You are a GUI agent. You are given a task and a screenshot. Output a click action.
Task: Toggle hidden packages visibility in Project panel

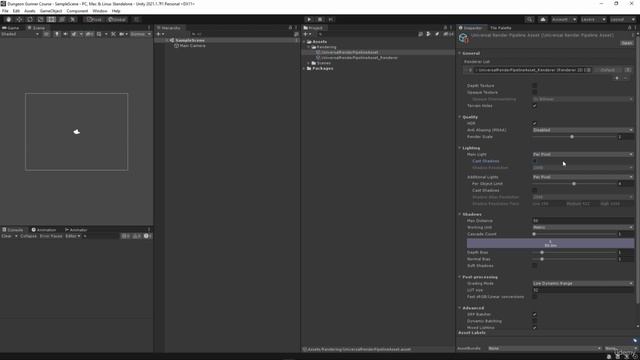[448, 34]
